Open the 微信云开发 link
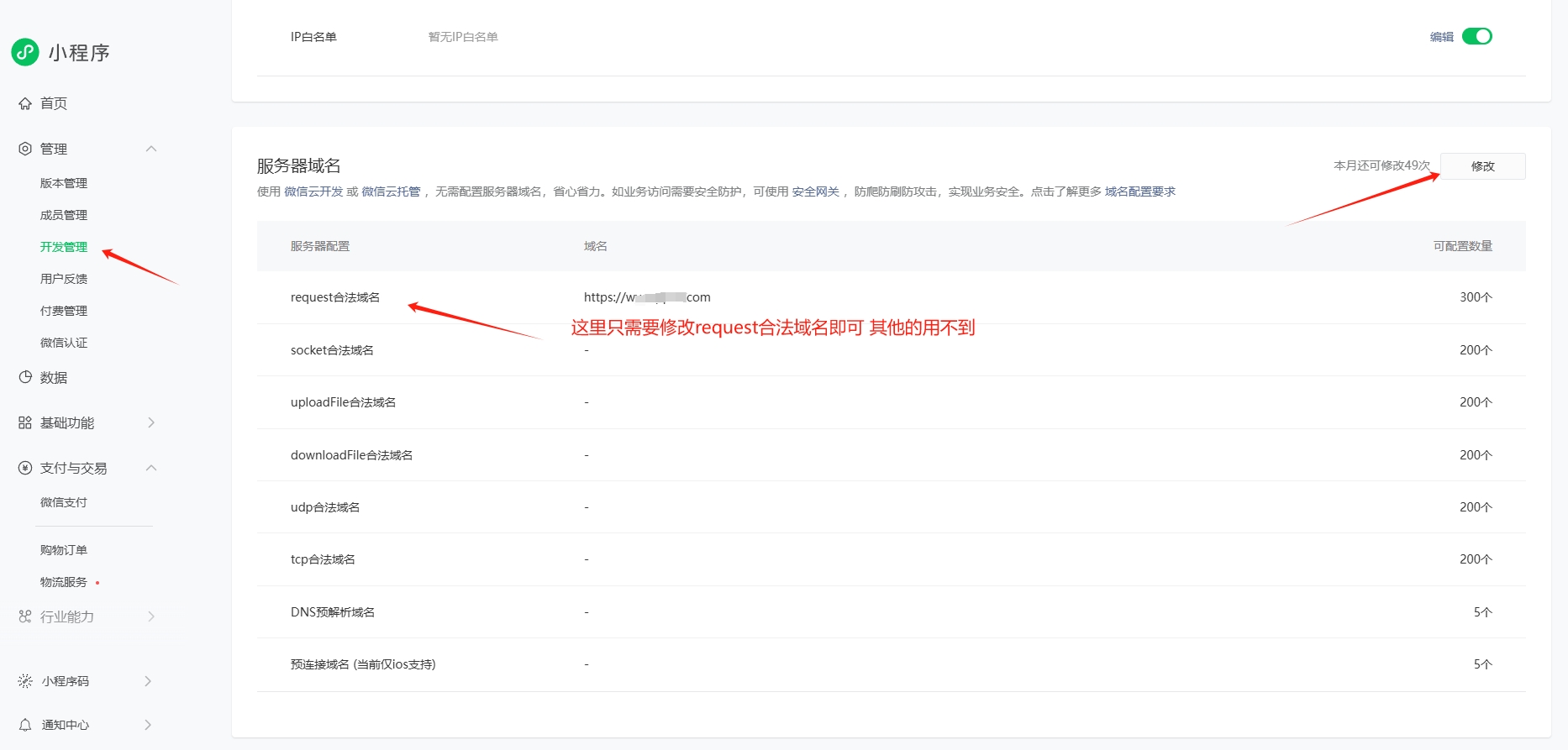Screen dimensions: 1568x750 (313, 191)
